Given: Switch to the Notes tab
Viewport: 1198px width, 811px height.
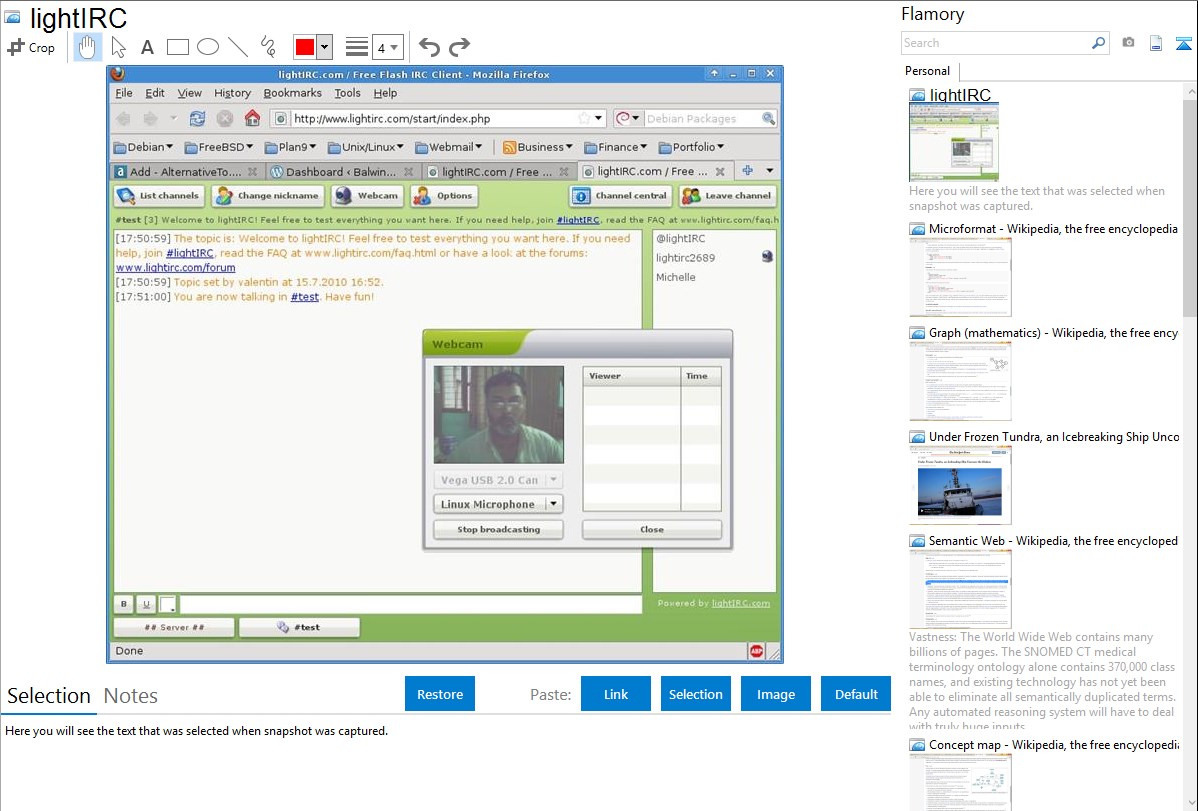Looking at the screenshot, I should [131, 696].
